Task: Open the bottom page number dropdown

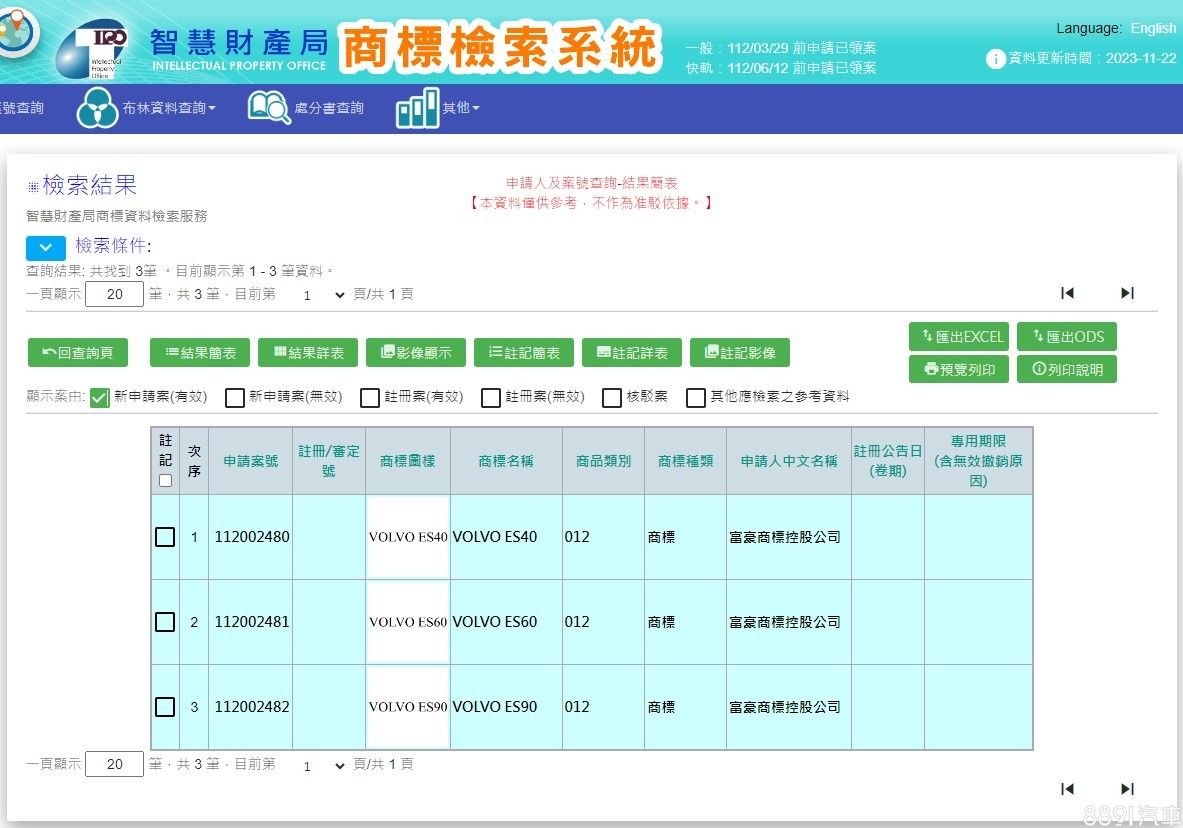Action: (x=323, y=765)
